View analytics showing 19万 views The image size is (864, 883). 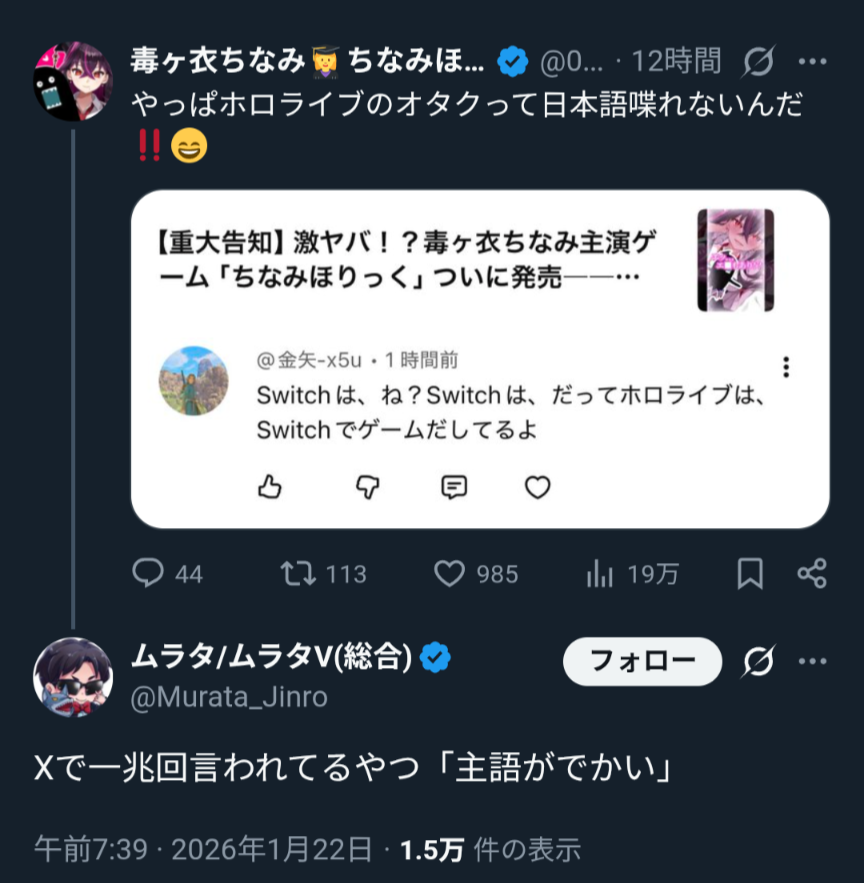point(599,573)
